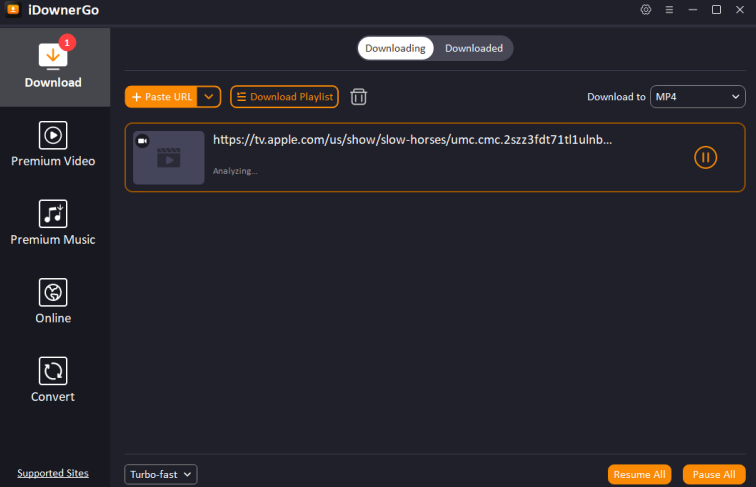Open the Download section in sidebar
The height and width of the screenshot is (487, 756).
click(53, 65)
